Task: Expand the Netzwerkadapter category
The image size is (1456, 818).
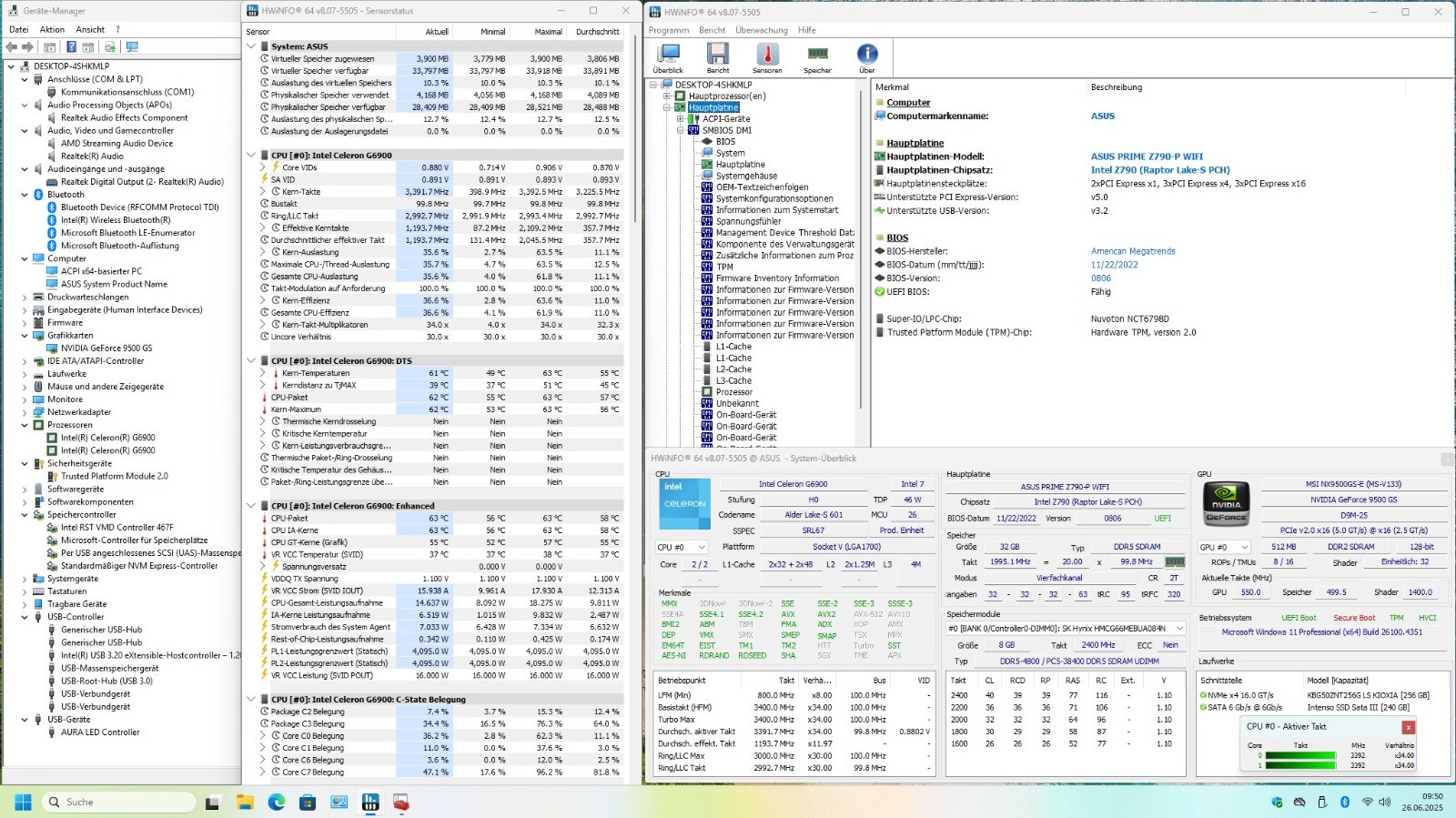Action: [x=25, y=412]
